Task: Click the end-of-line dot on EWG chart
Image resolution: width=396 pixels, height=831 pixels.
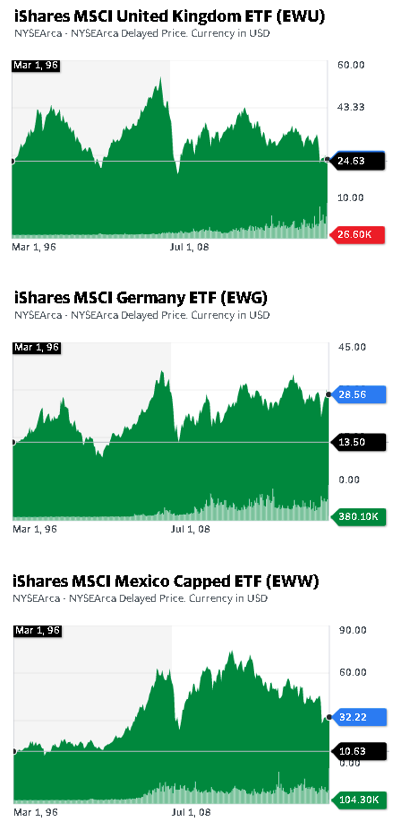Action: tap(328, 394)
